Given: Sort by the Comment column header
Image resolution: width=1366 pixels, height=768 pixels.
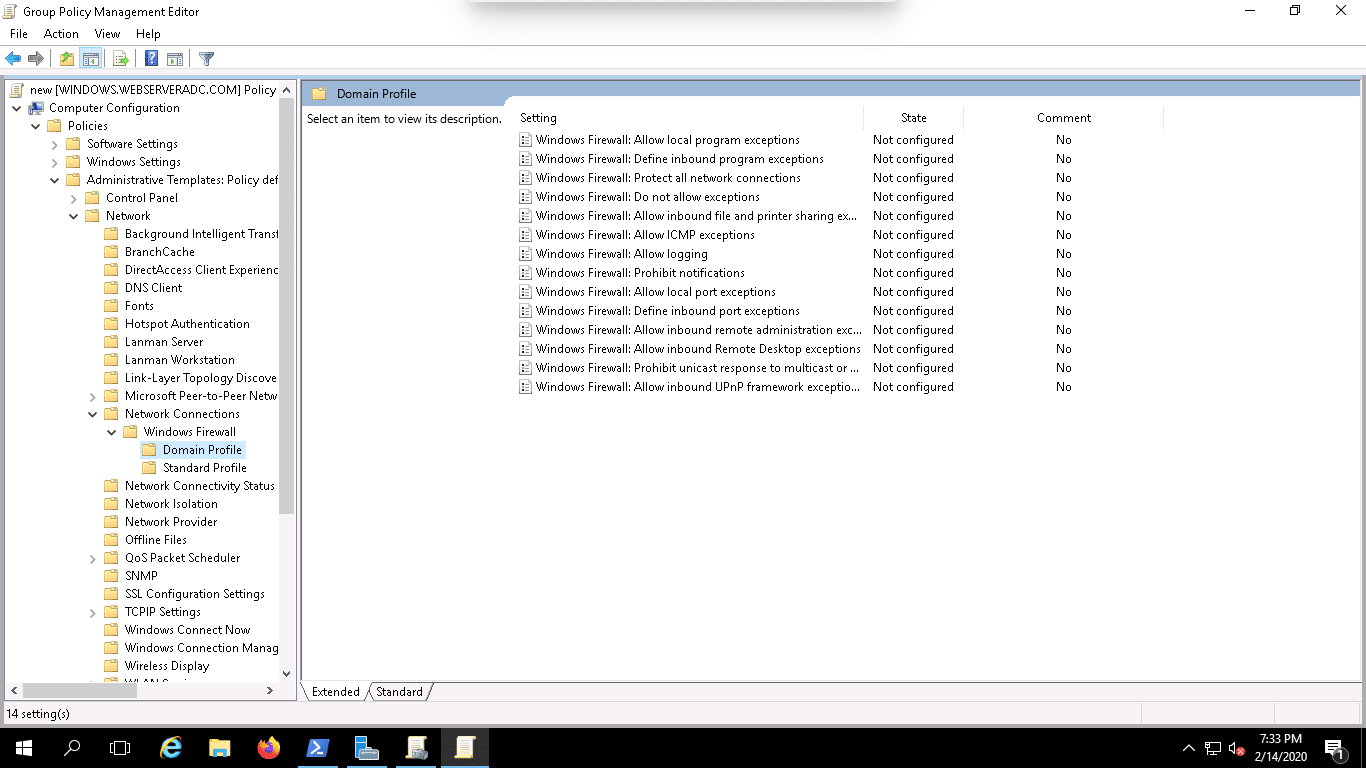Looking at the screenshot, I should pyautogui.click(x=1063, y=118).
